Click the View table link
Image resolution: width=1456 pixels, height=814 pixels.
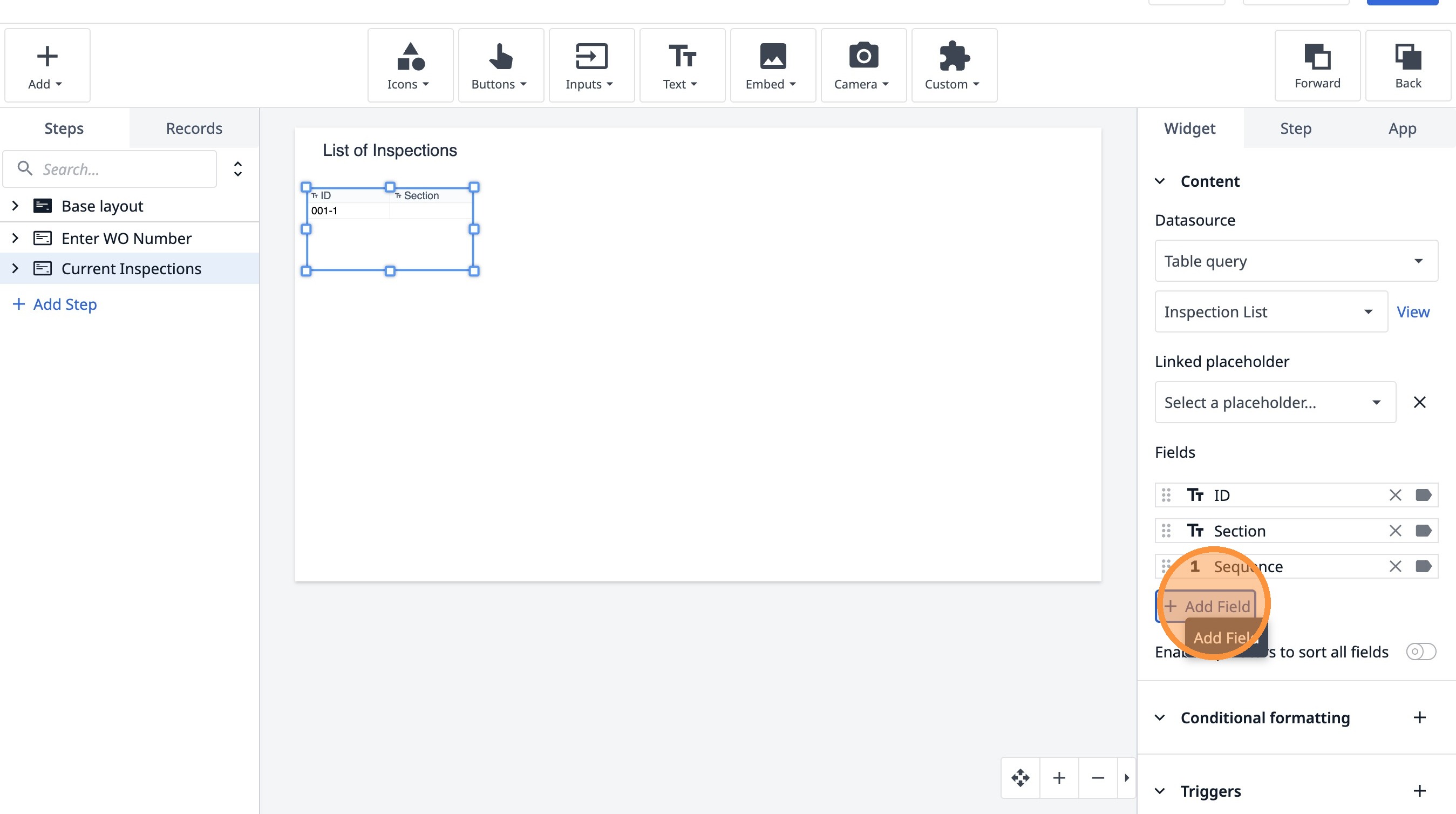pos(1412,312)
